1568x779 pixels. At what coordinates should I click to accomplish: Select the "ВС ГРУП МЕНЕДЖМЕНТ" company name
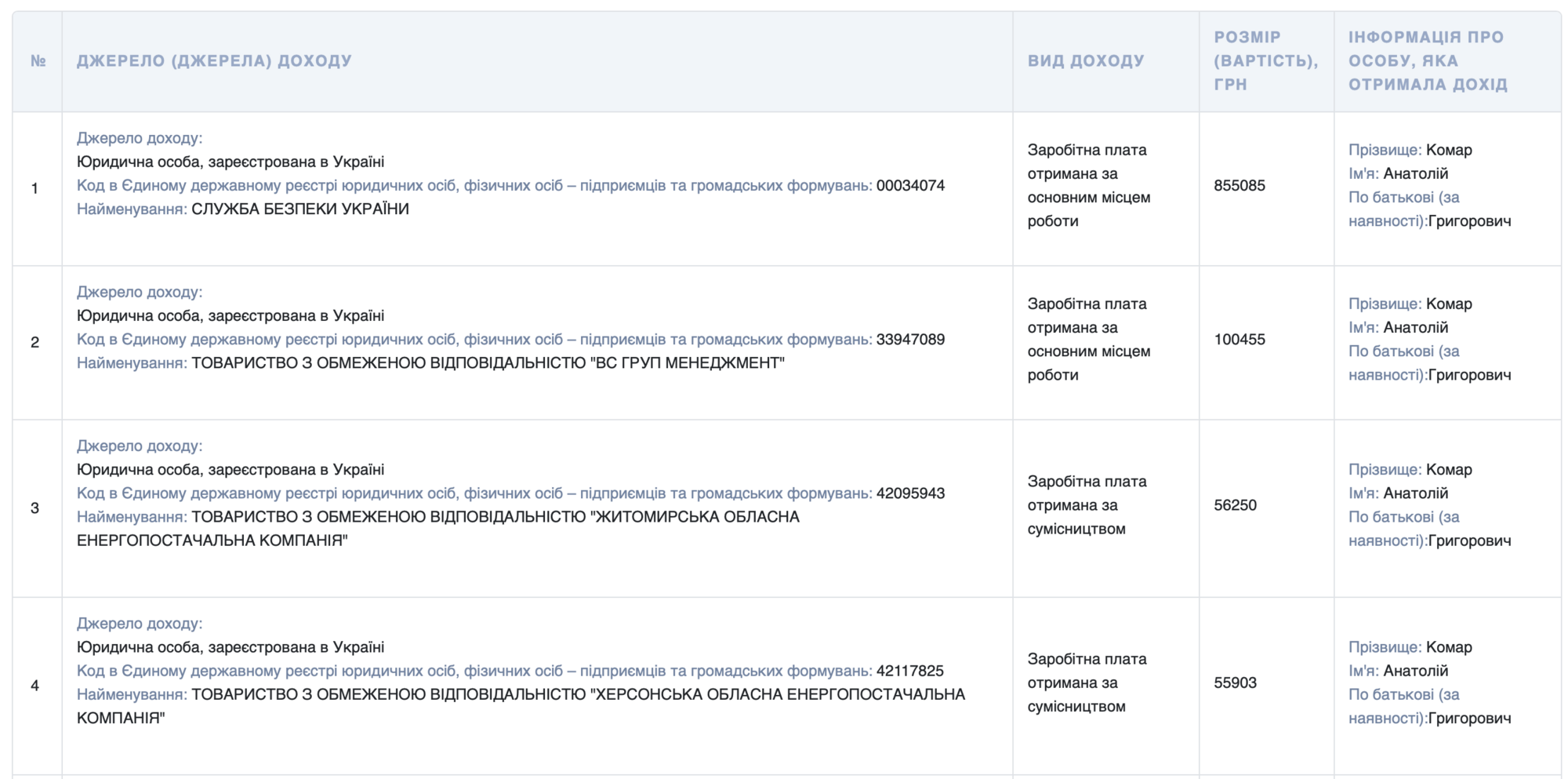point(488,363)
